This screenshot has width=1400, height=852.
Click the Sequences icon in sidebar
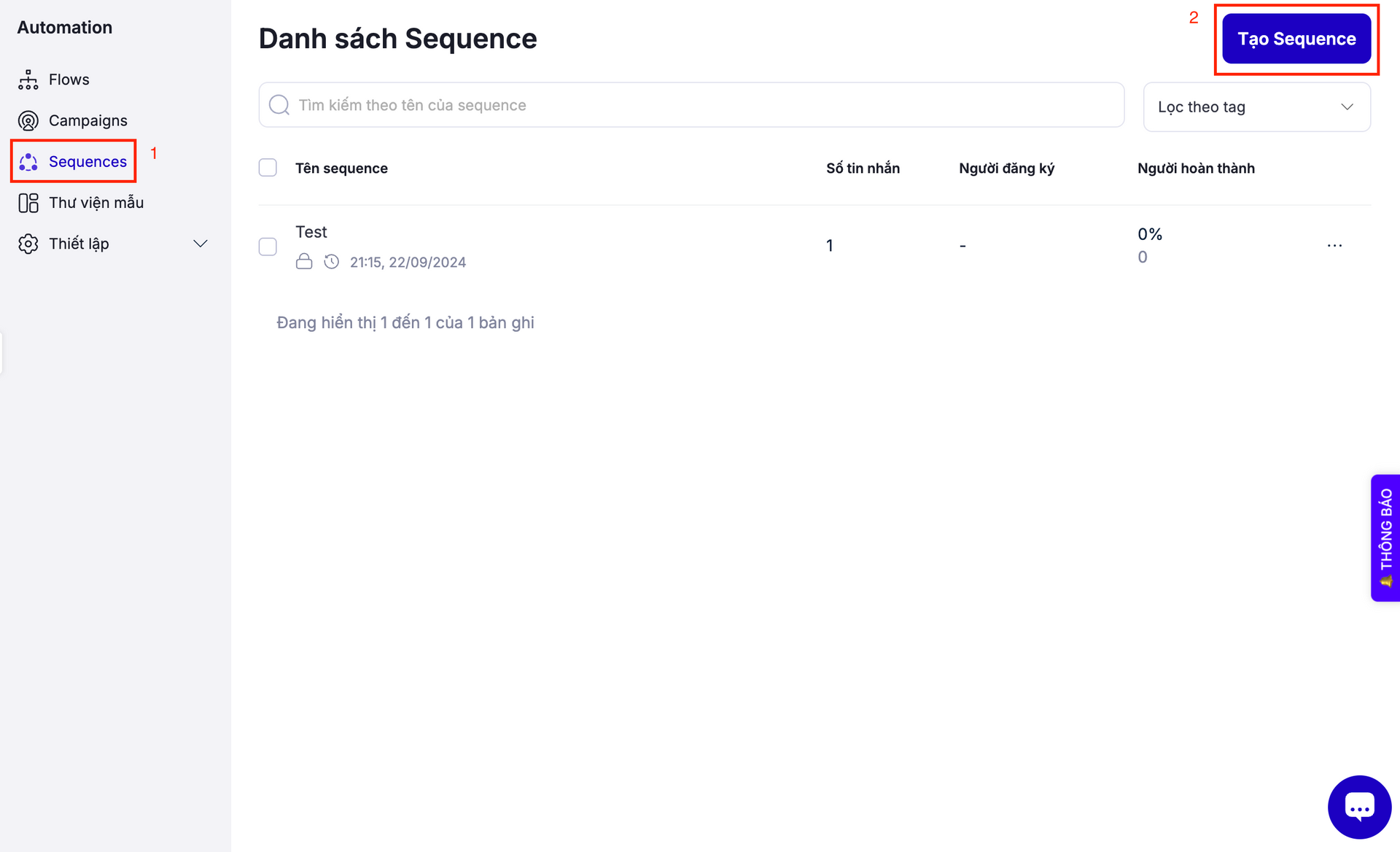pyautogui.click(x=28, y=162)
